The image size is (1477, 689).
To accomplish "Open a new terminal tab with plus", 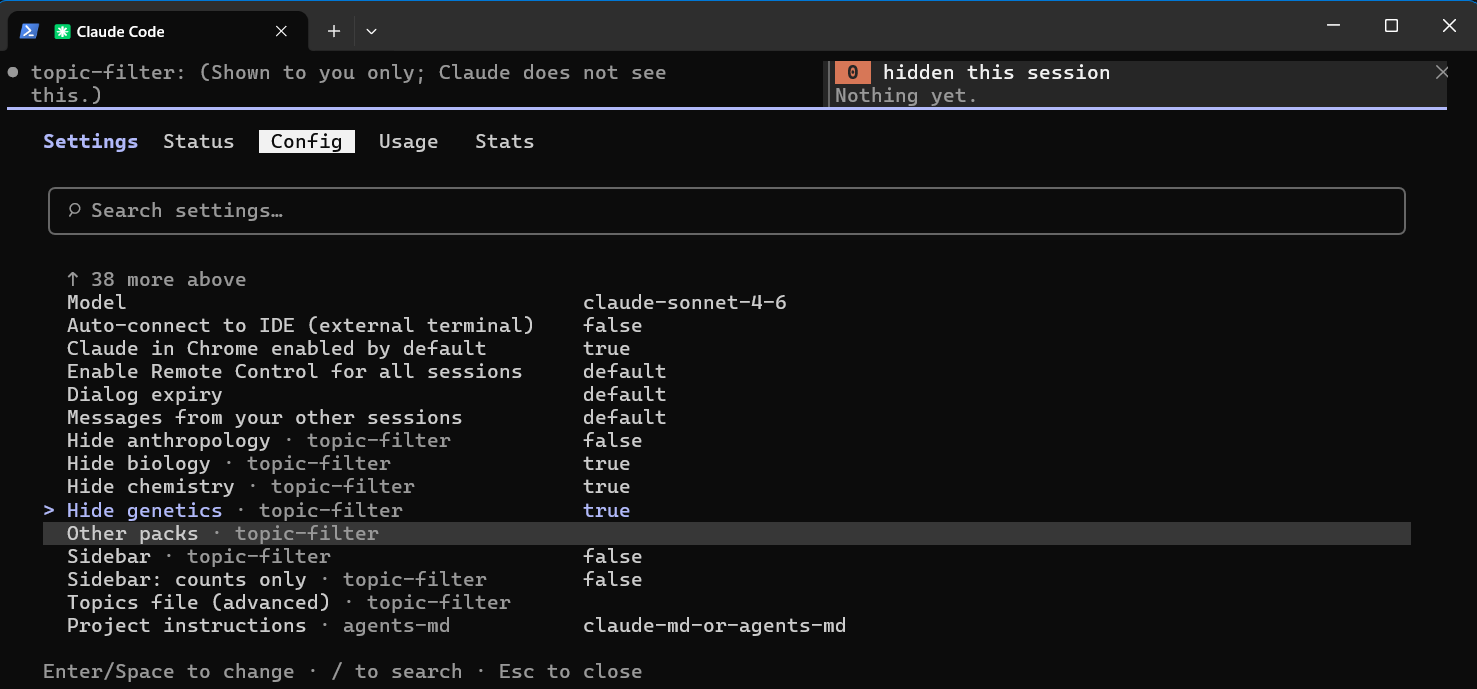I will (x=334, y=31).
